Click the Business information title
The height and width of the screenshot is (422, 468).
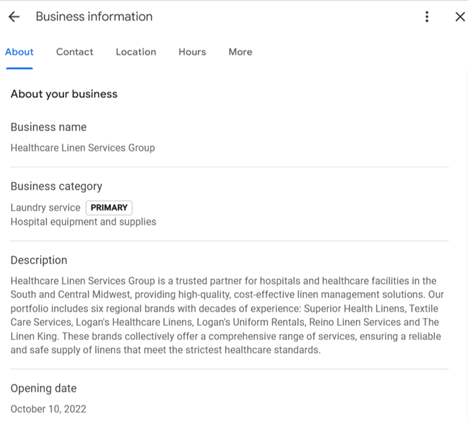pyautogui.click(x=94, y=17)
